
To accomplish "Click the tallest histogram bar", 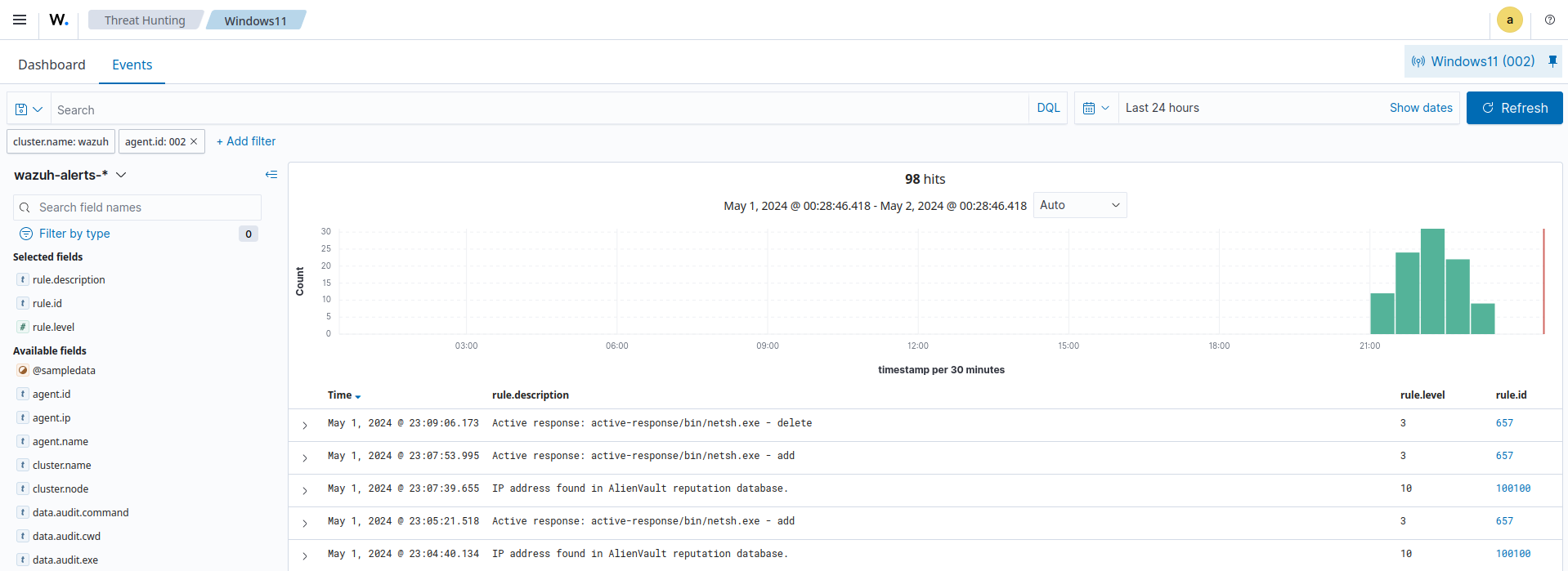I will (1432, 281).
